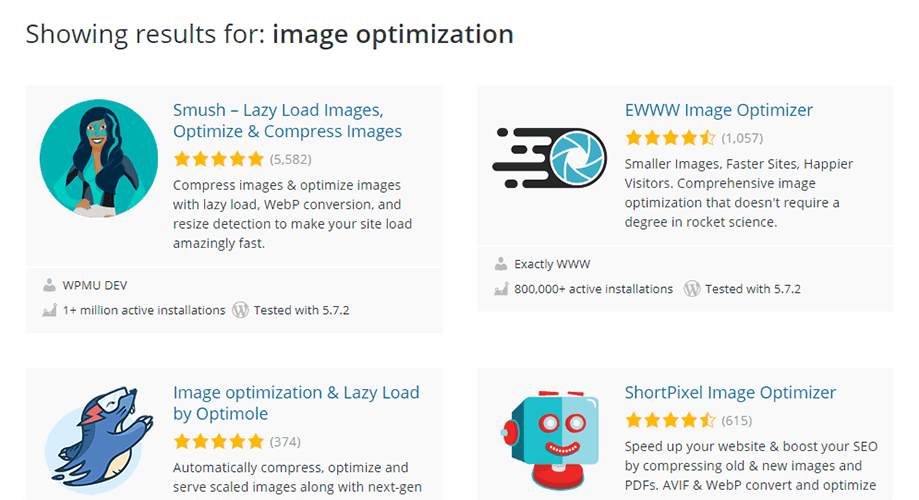This screenshot has height=500, width=919.
Task: Click the WordPress logo in the Smush card
Action: click(240, 310)
